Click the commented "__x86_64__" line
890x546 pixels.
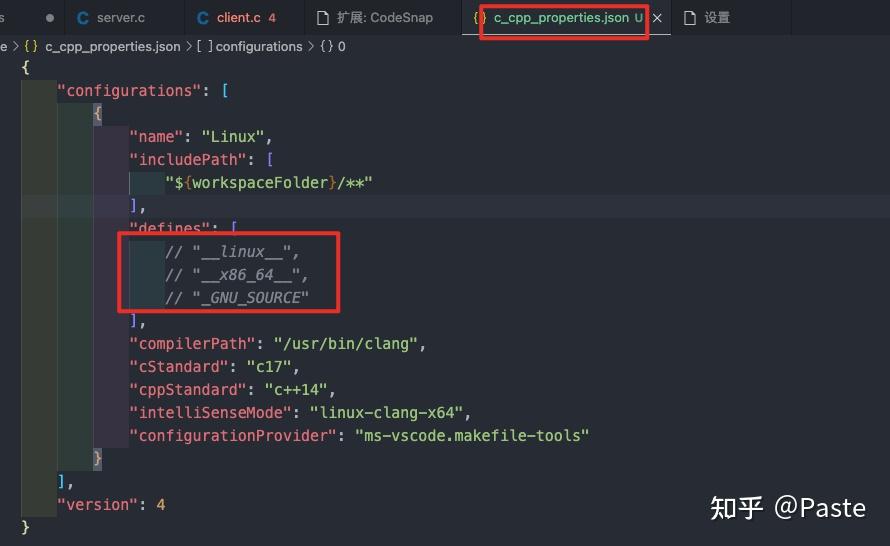(x=237, y=275)
